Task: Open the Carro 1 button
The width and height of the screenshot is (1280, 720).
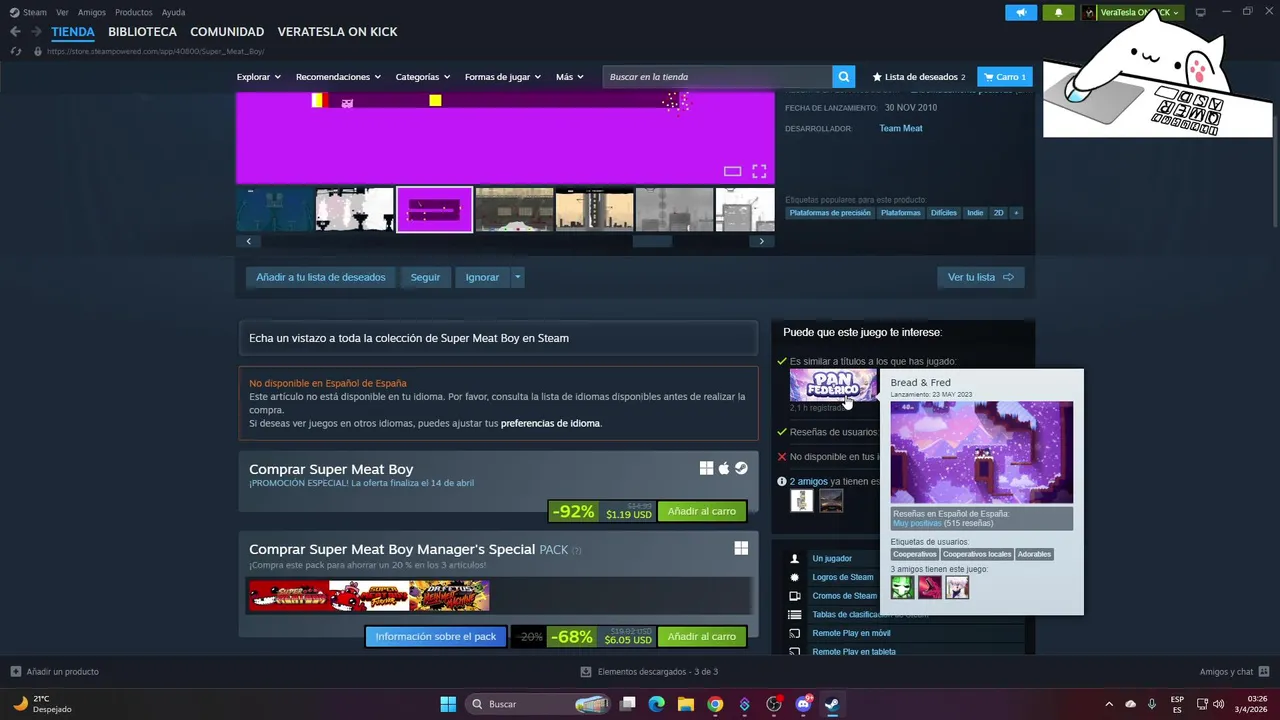Action: (x=1004, y=77)
